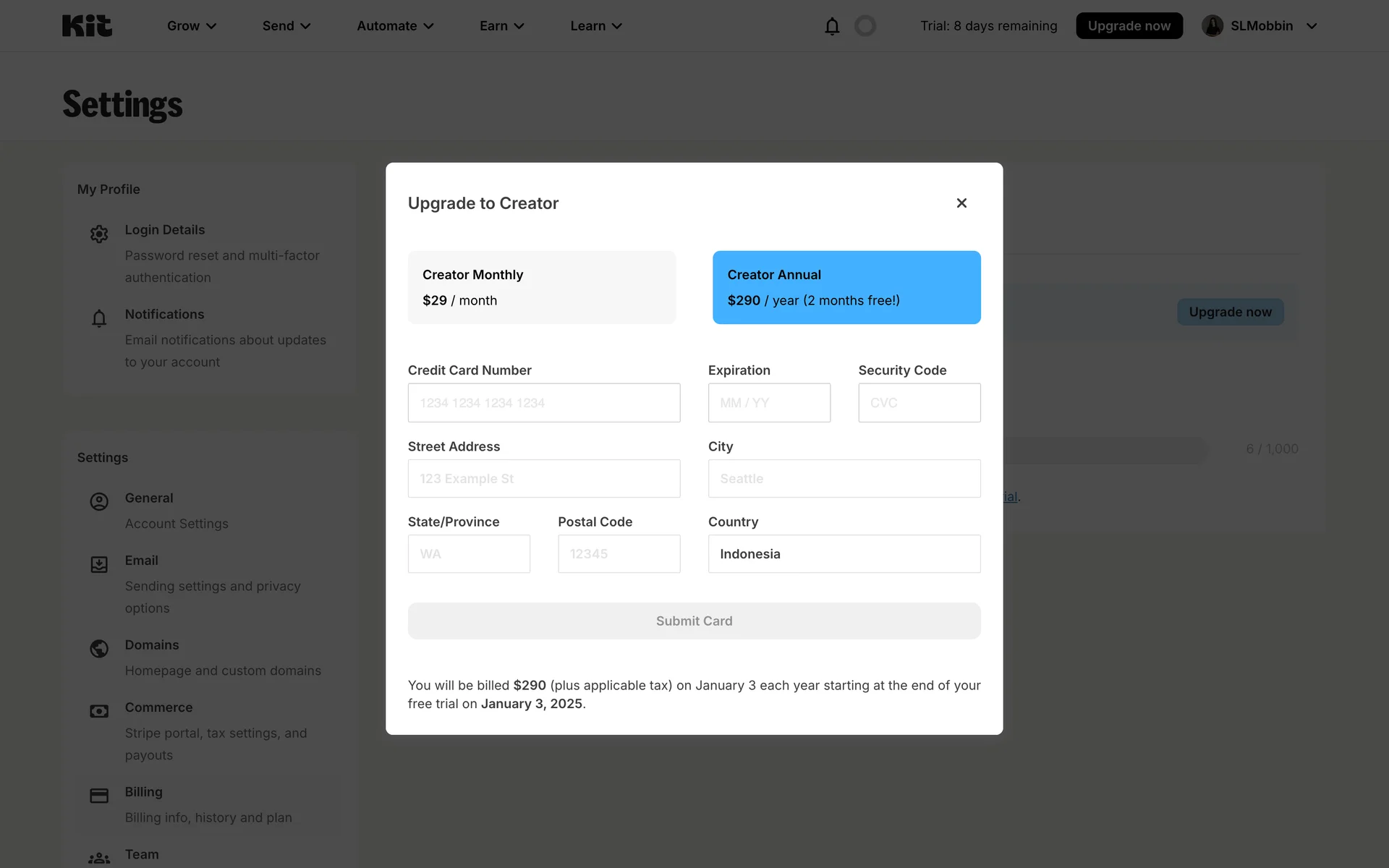This screenshot has height=868, width=1389.
Task: Click the Submit Card button
Action: tap(694, 621)
